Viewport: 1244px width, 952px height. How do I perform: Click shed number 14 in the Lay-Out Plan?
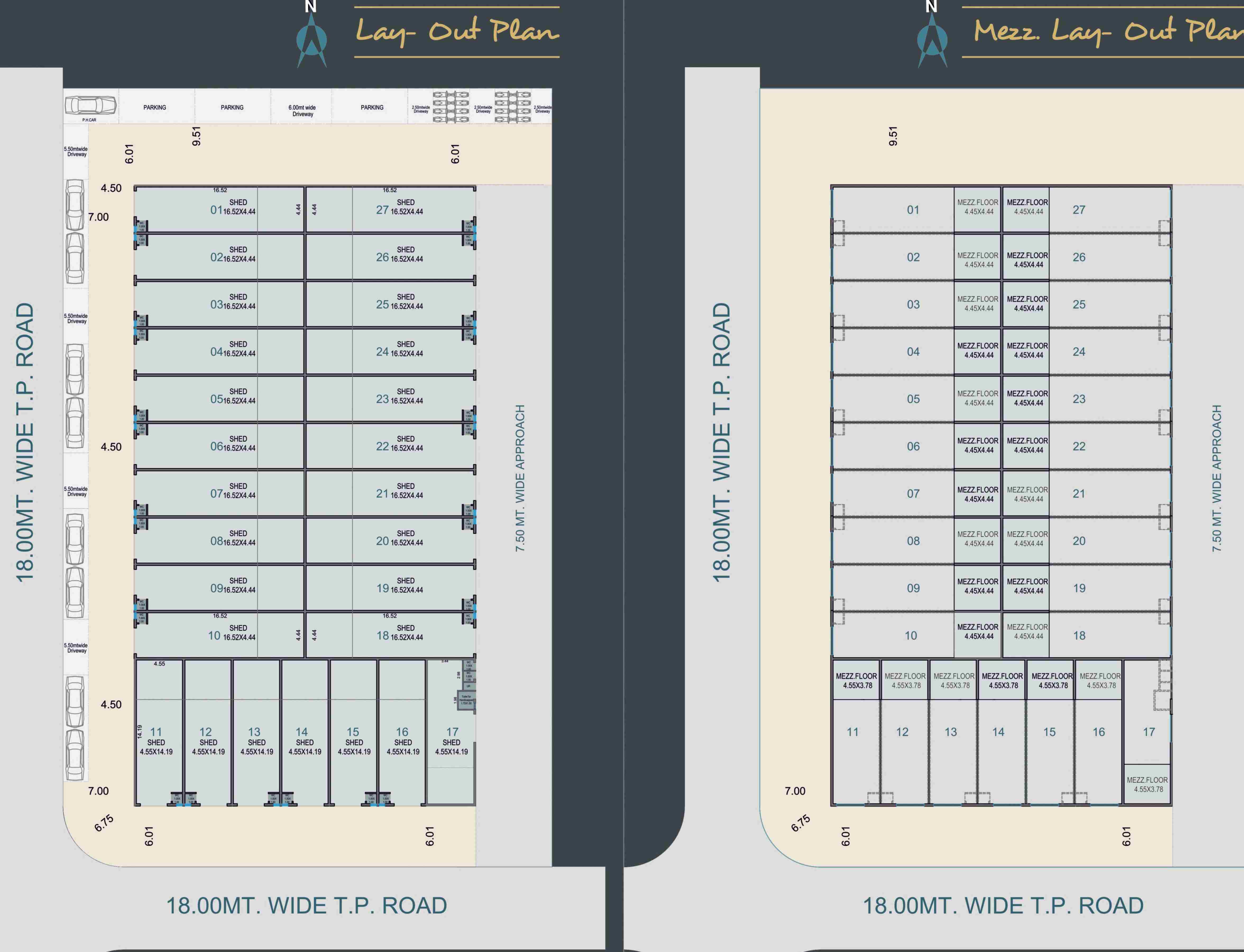pos(301,732)
